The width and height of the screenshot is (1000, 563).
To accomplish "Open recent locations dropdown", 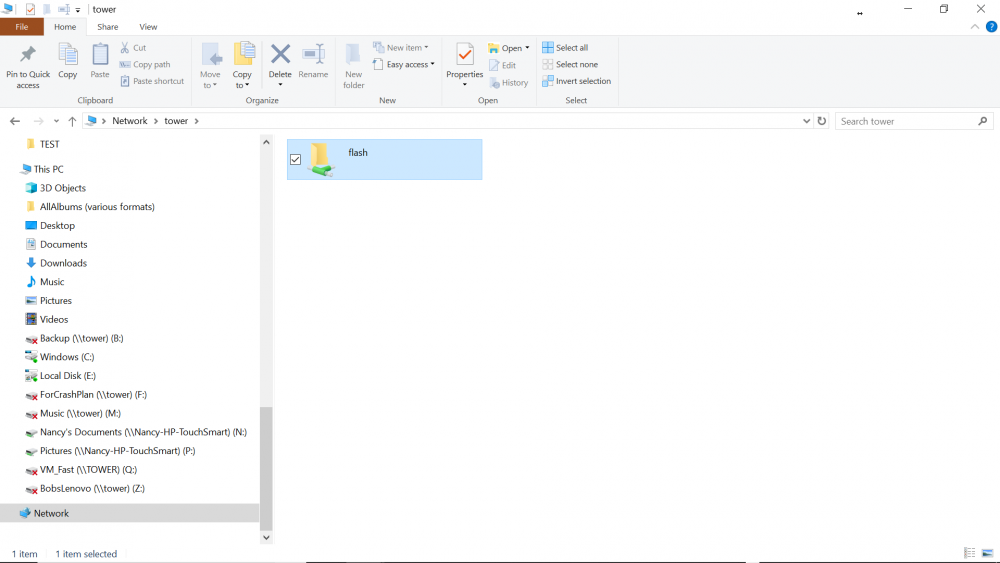I will click(x=56, y=121).
